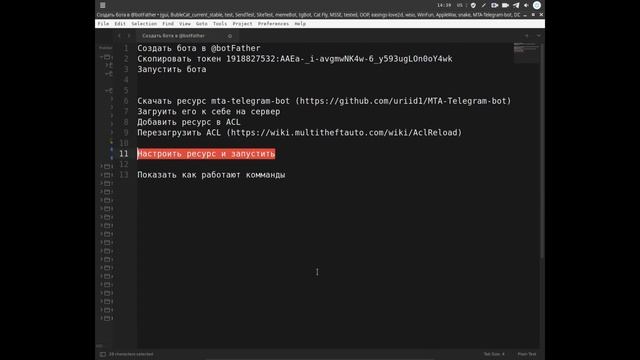
Task: Click line 'Добавить ресурс в ACL'
Action: pyautogui.click(x=189, y=122)
